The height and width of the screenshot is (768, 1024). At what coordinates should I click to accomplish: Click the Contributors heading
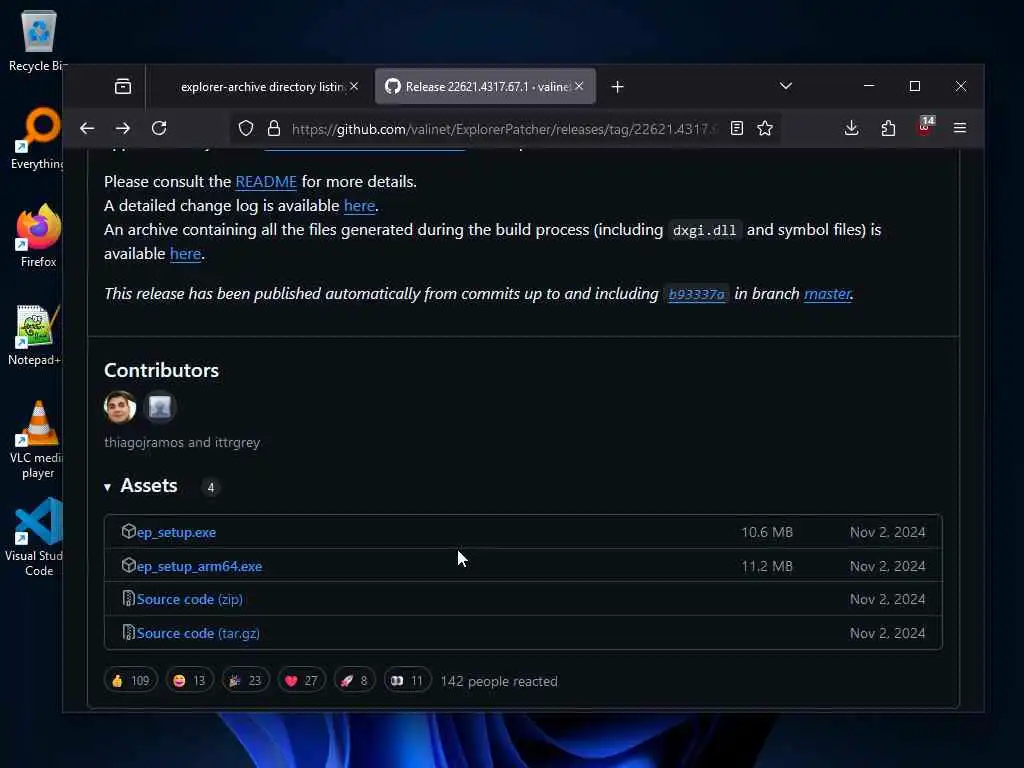coord(161,370)
